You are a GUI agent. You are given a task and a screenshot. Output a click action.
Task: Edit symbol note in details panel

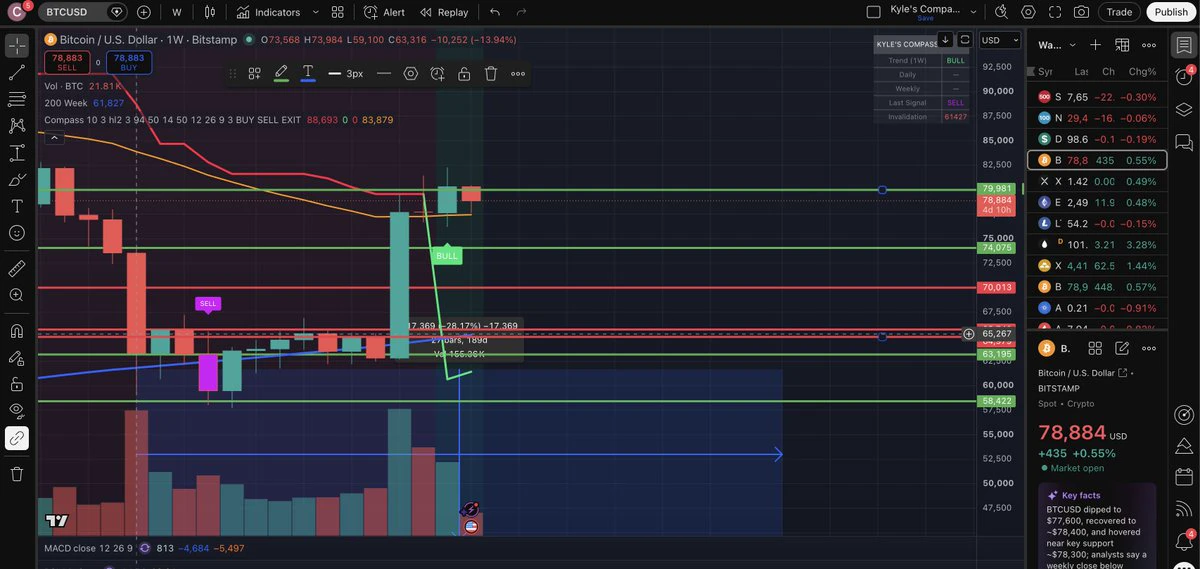point(1122,348)
